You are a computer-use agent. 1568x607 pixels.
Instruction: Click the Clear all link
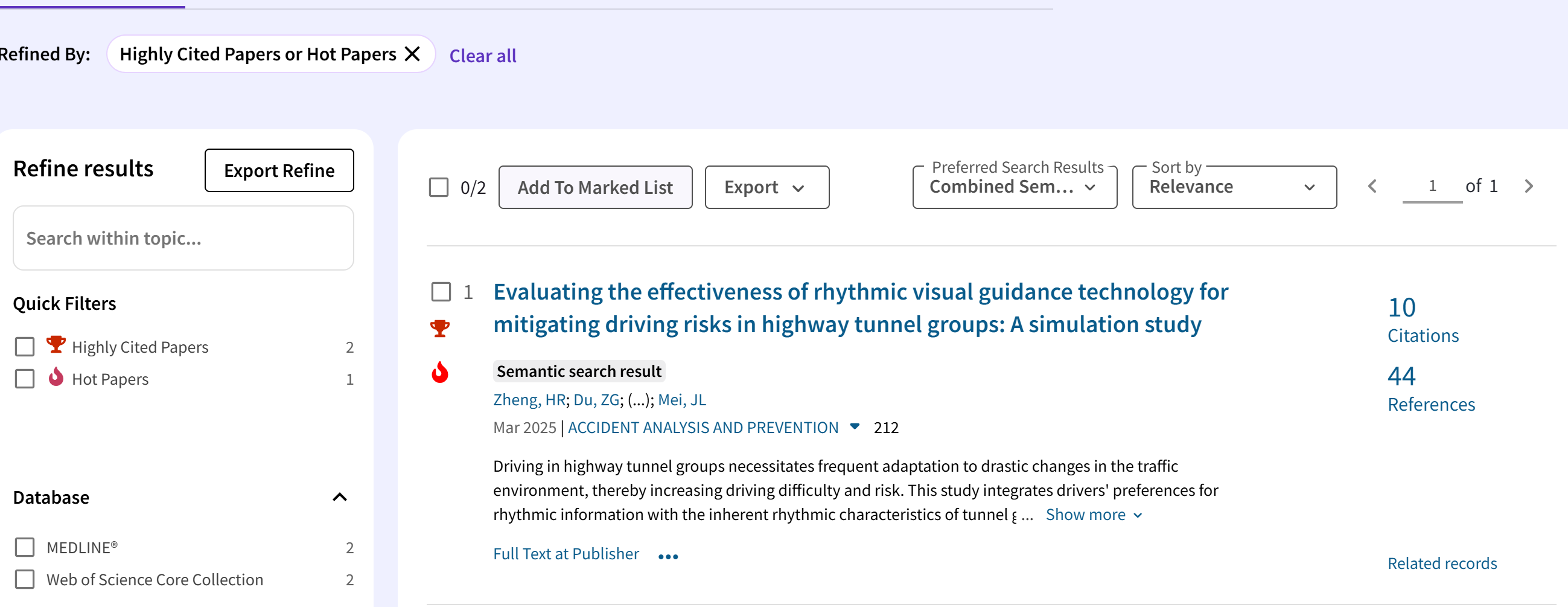coord(482,56)
